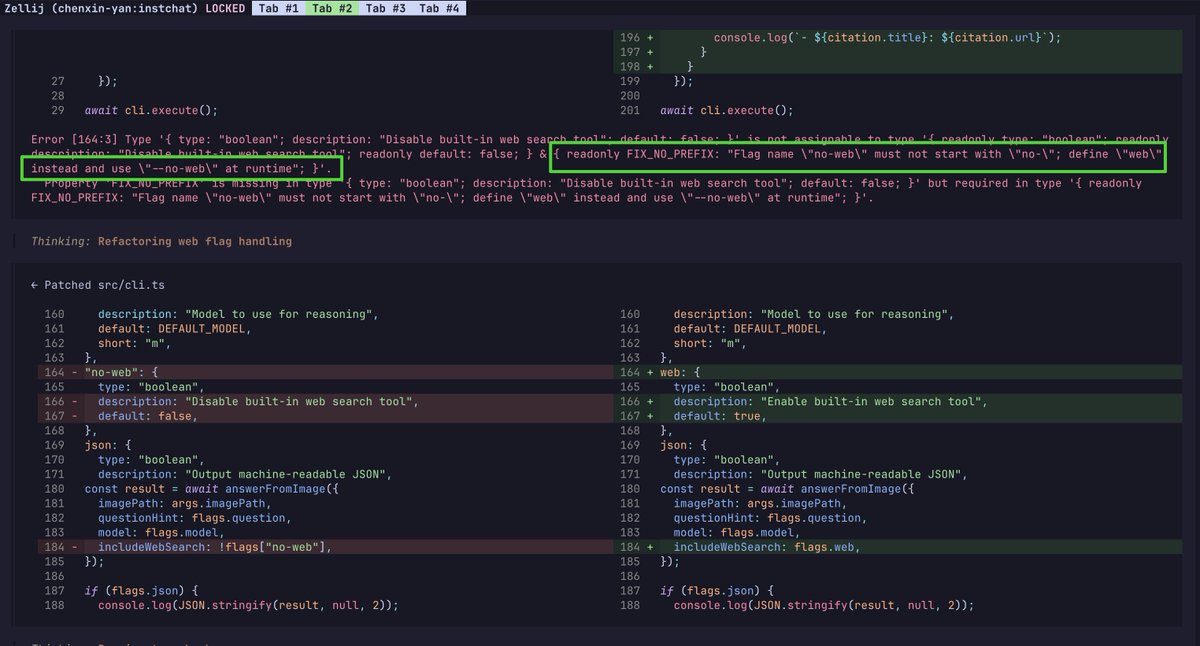Switch to Zellij Tab #1
This screenshot has width=1200, height=646.
click(x=278, y=8)
